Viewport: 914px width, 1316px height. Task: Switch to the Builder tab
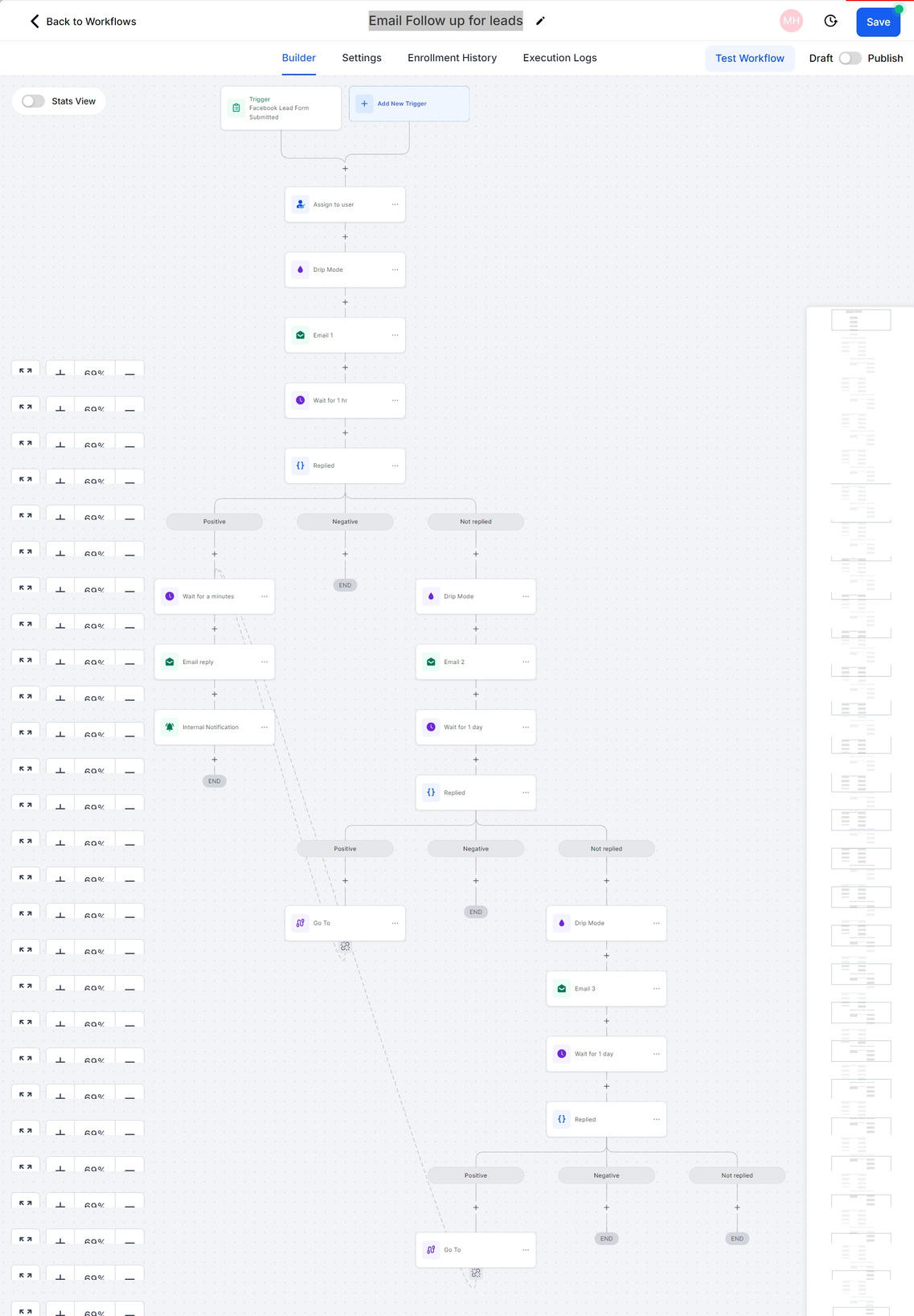point(299,58)
